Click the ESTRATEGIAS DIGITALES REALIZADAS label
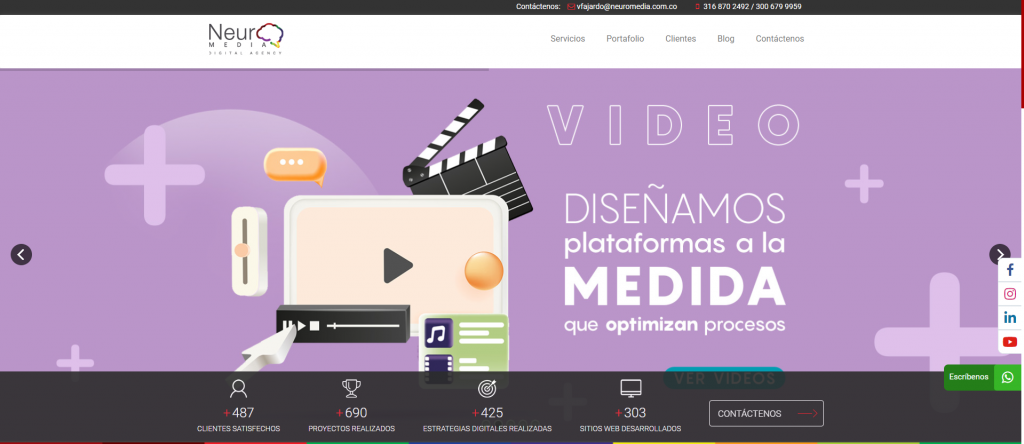This screenshot has width=1024, height=444. (x=487, y=429)
